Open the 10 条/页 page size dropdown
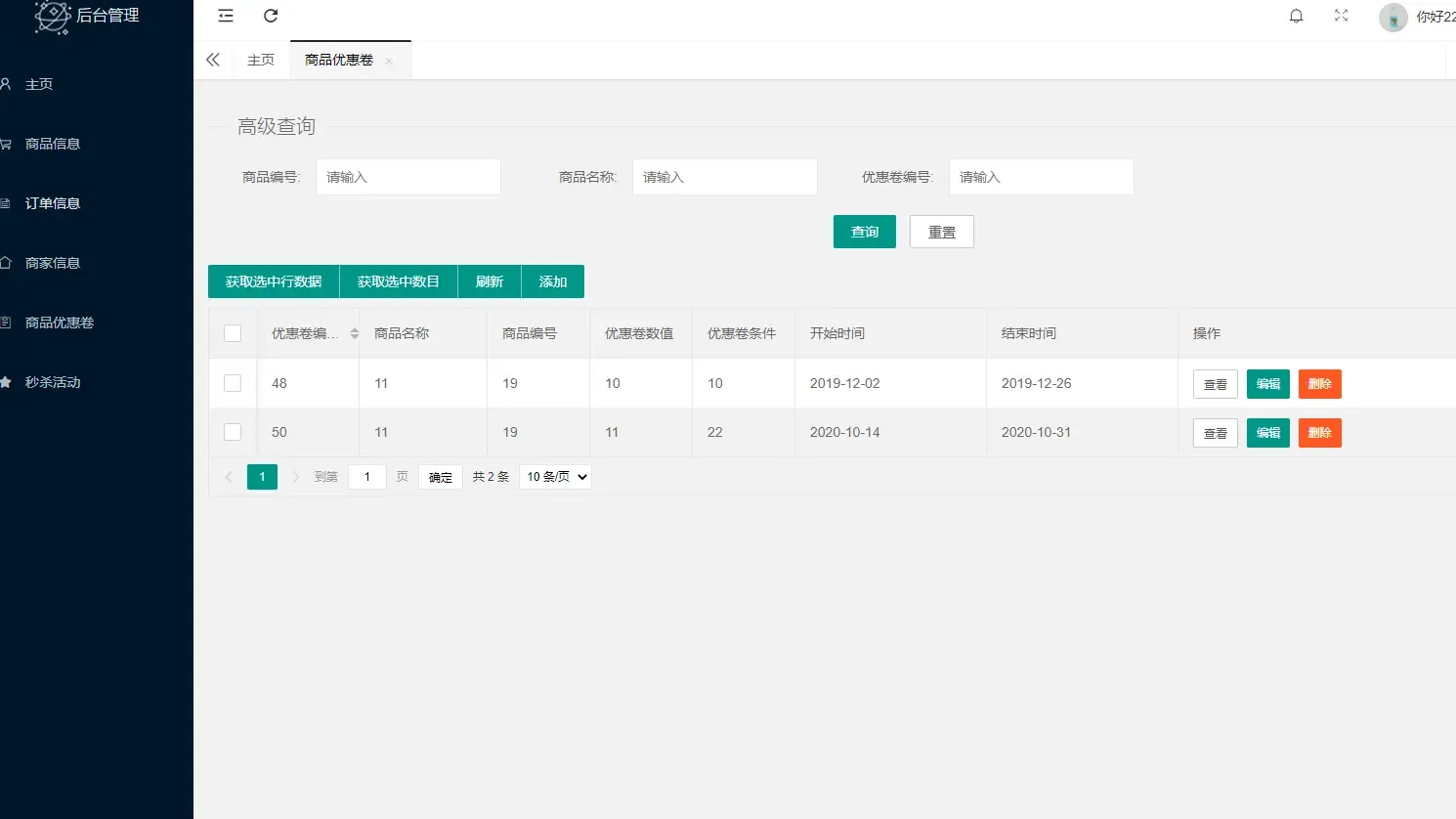The width and height of the screenshot is (1456, 819). click(555, 477)
